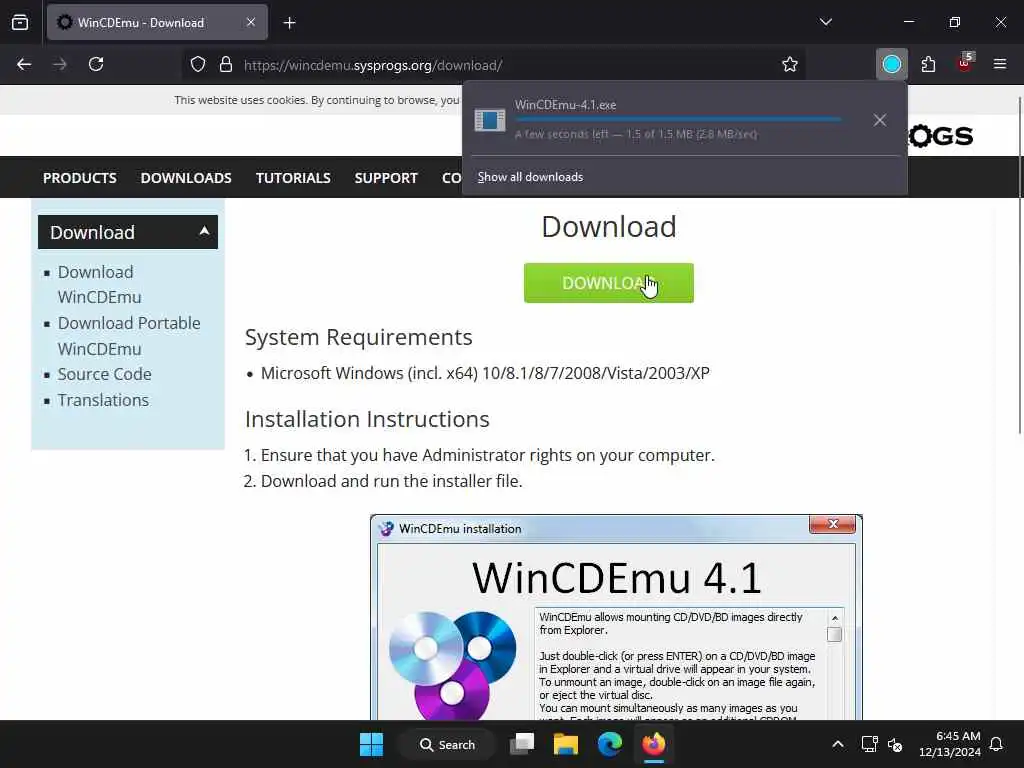Click the green DOWNLOAD button

pos(609,283)
